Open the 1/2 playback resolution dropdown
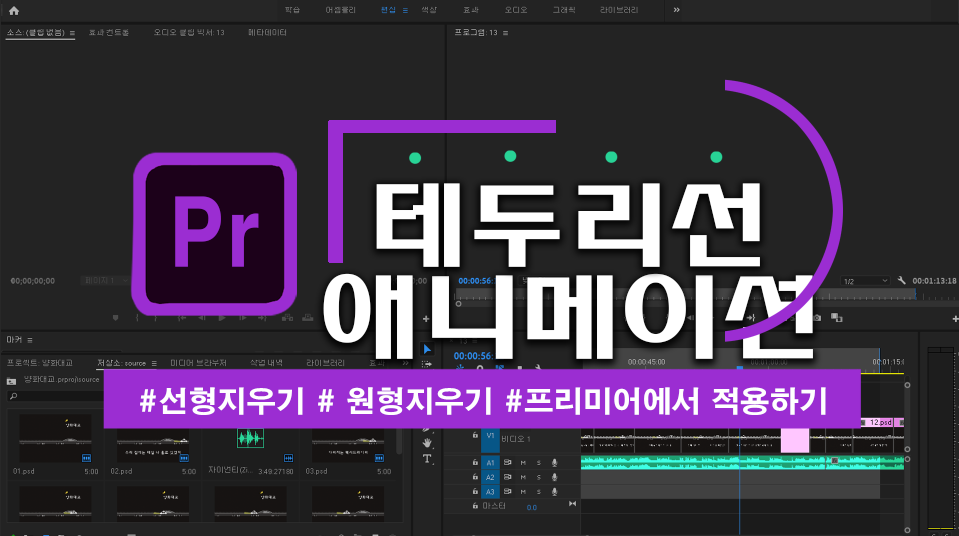 point(865,281)
